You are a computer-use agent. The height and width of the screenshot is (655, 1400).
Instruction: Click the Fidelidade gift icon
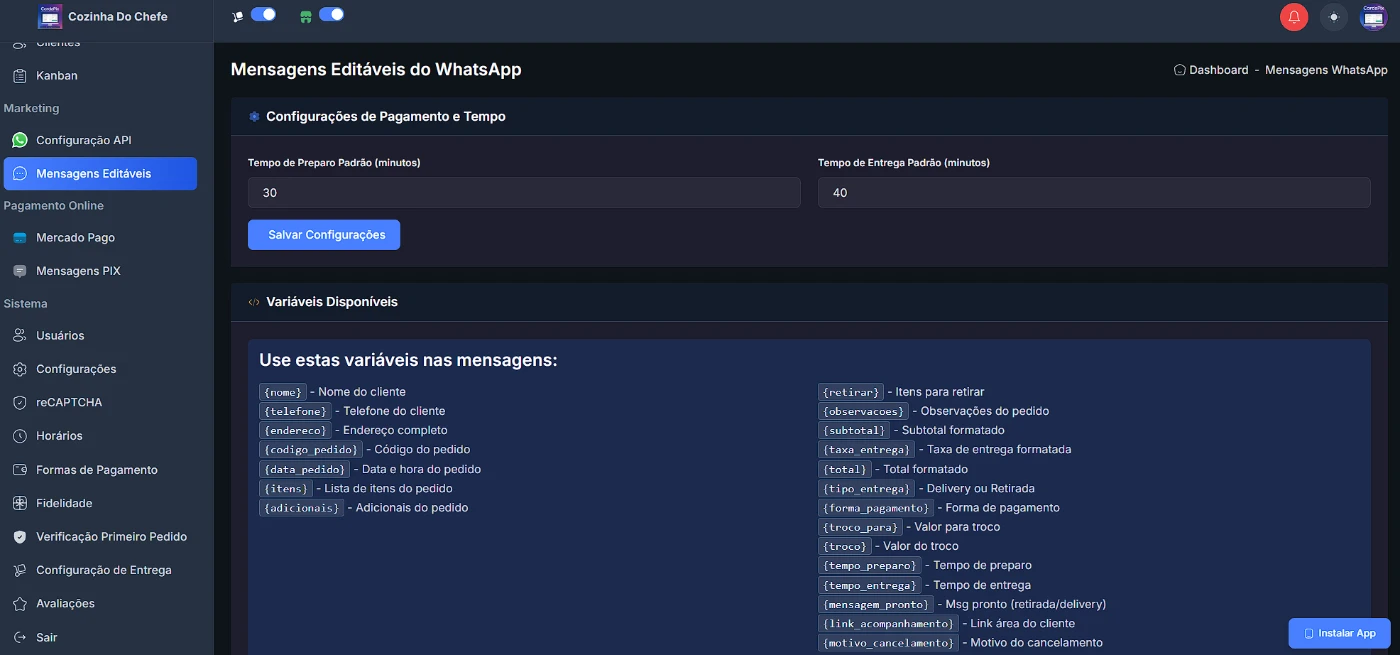click(x=20, y=504)
